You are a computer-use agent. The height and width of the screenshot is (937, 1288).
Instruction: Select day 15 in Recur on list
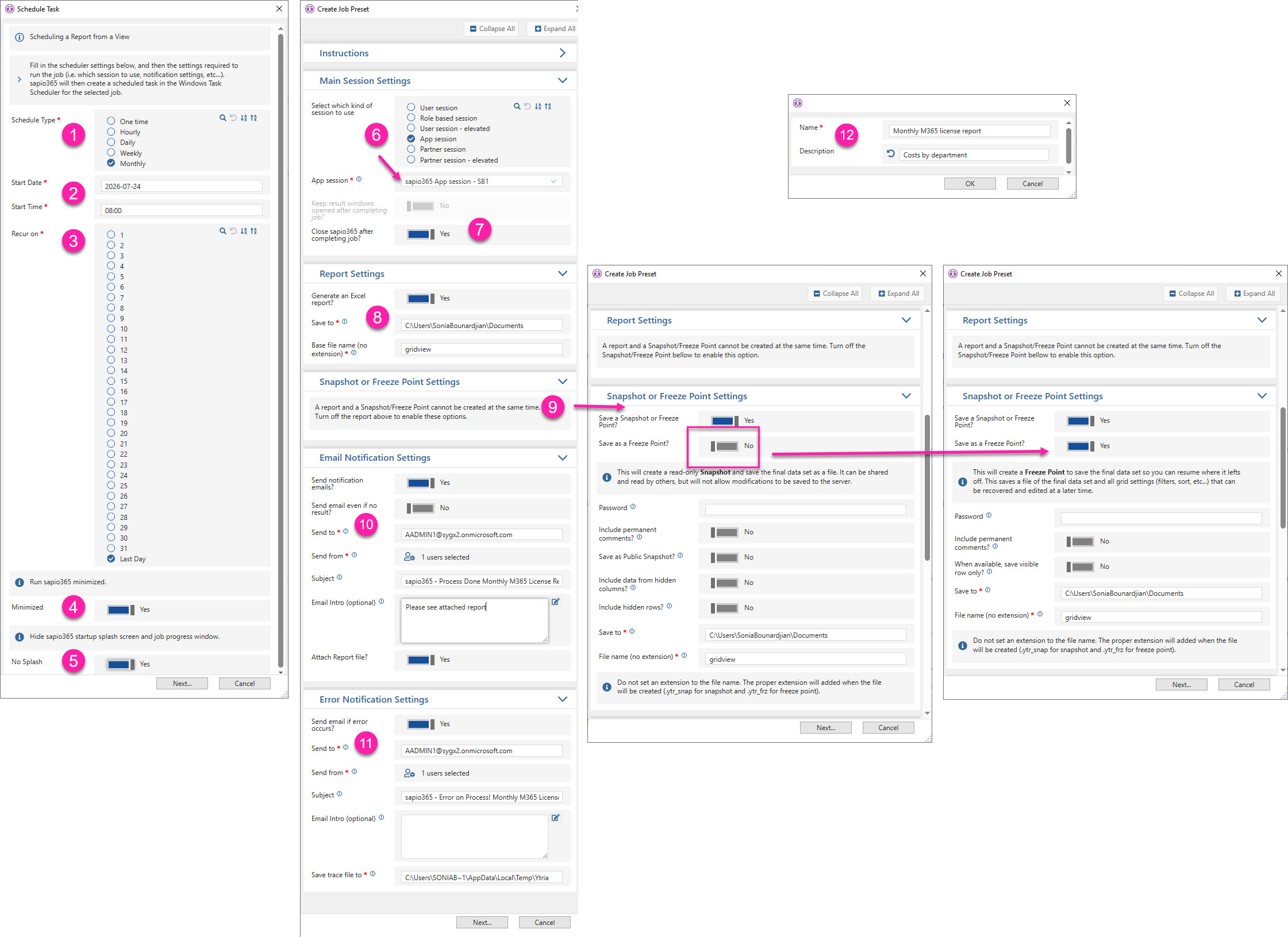(111, 381)
